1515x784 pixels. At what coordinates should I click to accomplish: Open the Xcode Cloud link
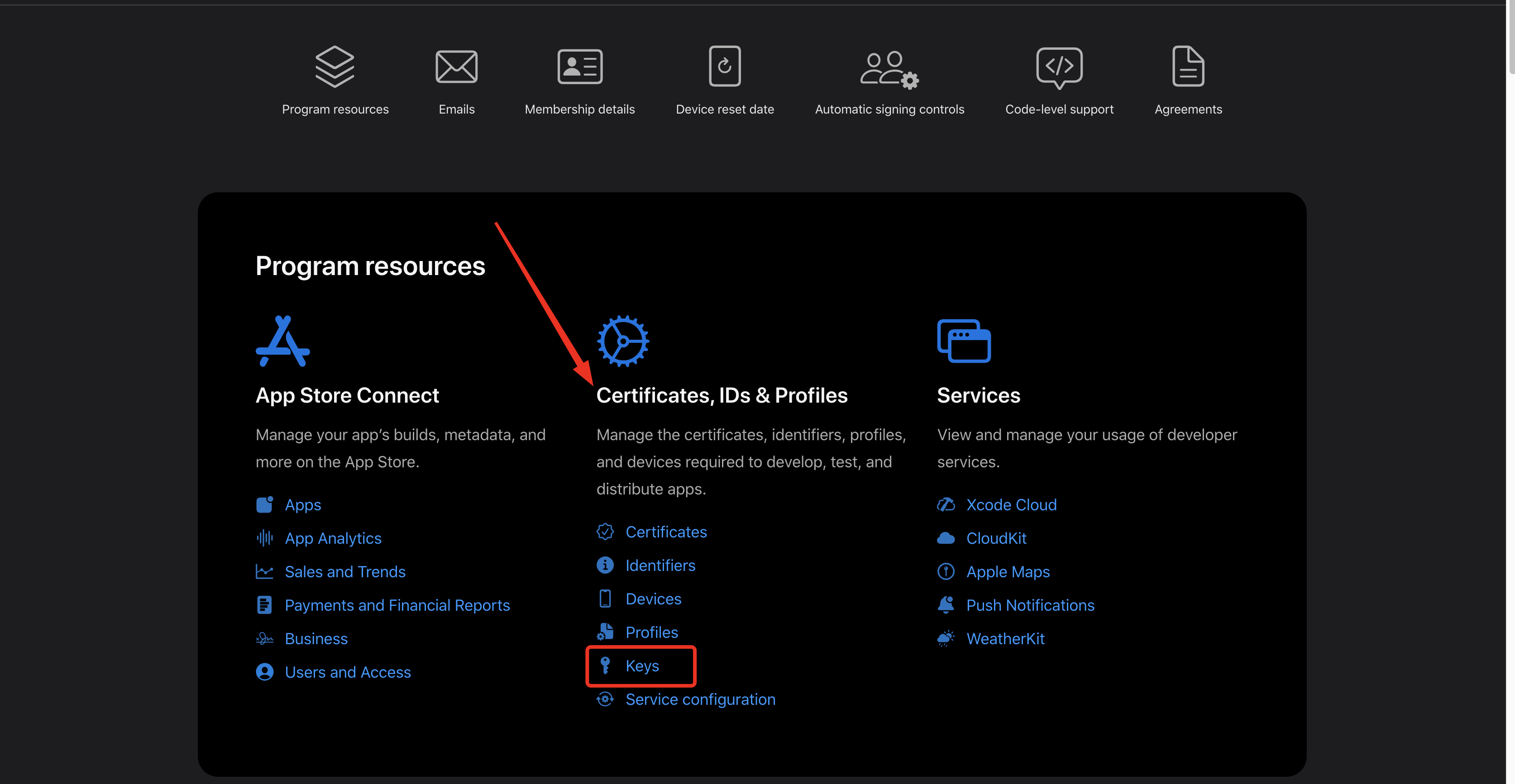[x=1012, y=504]
